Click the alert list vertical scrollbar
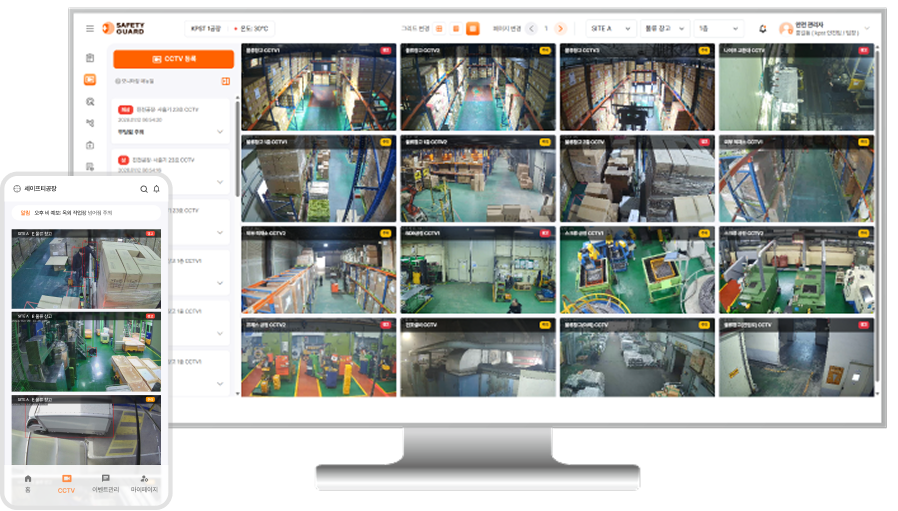The height and width of the screenshot is (511, 898). point(237,150)
